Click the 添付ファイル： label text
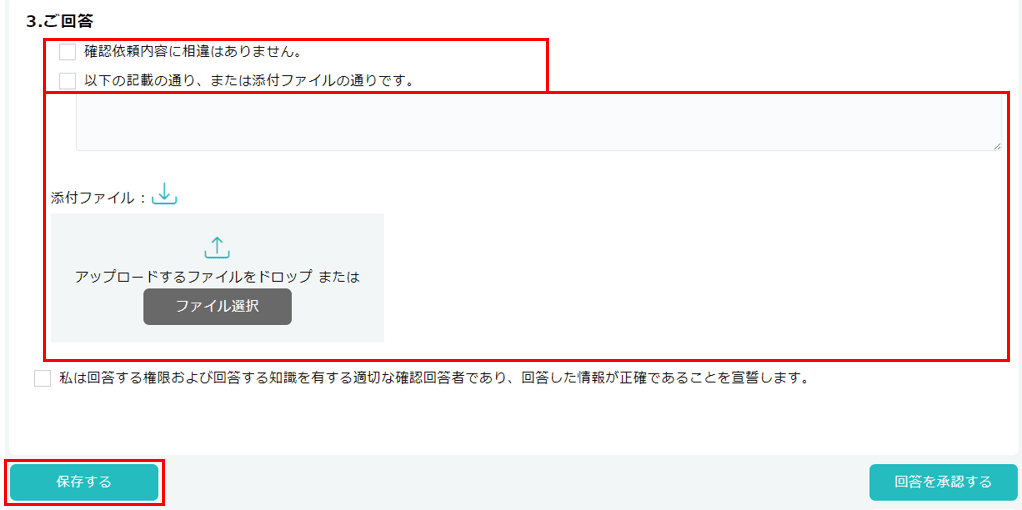 pyautogui.click(x=100, y=197)
